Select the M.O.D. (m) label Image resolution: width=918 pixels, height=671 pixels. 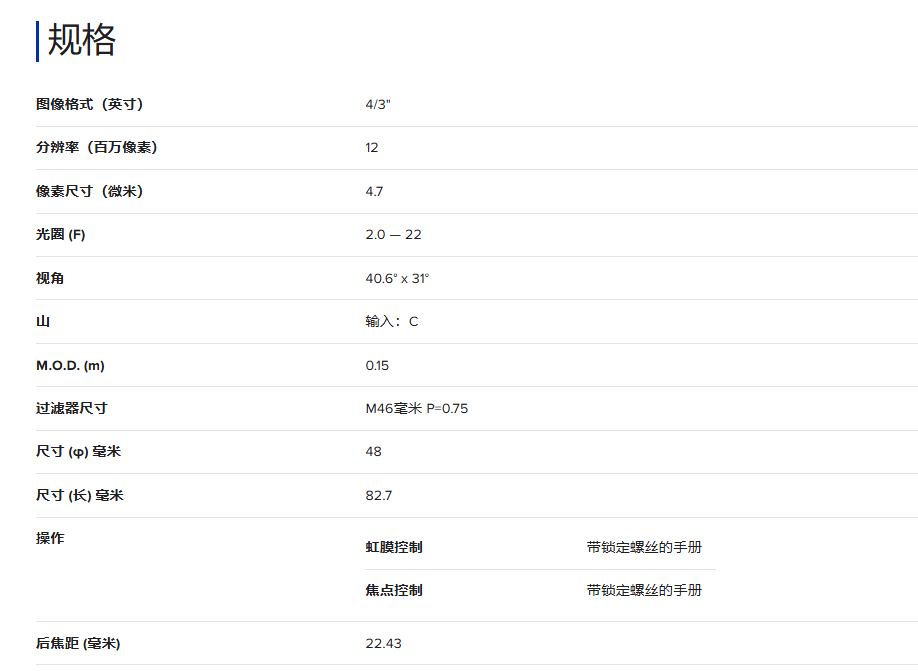tap(70, 366)
